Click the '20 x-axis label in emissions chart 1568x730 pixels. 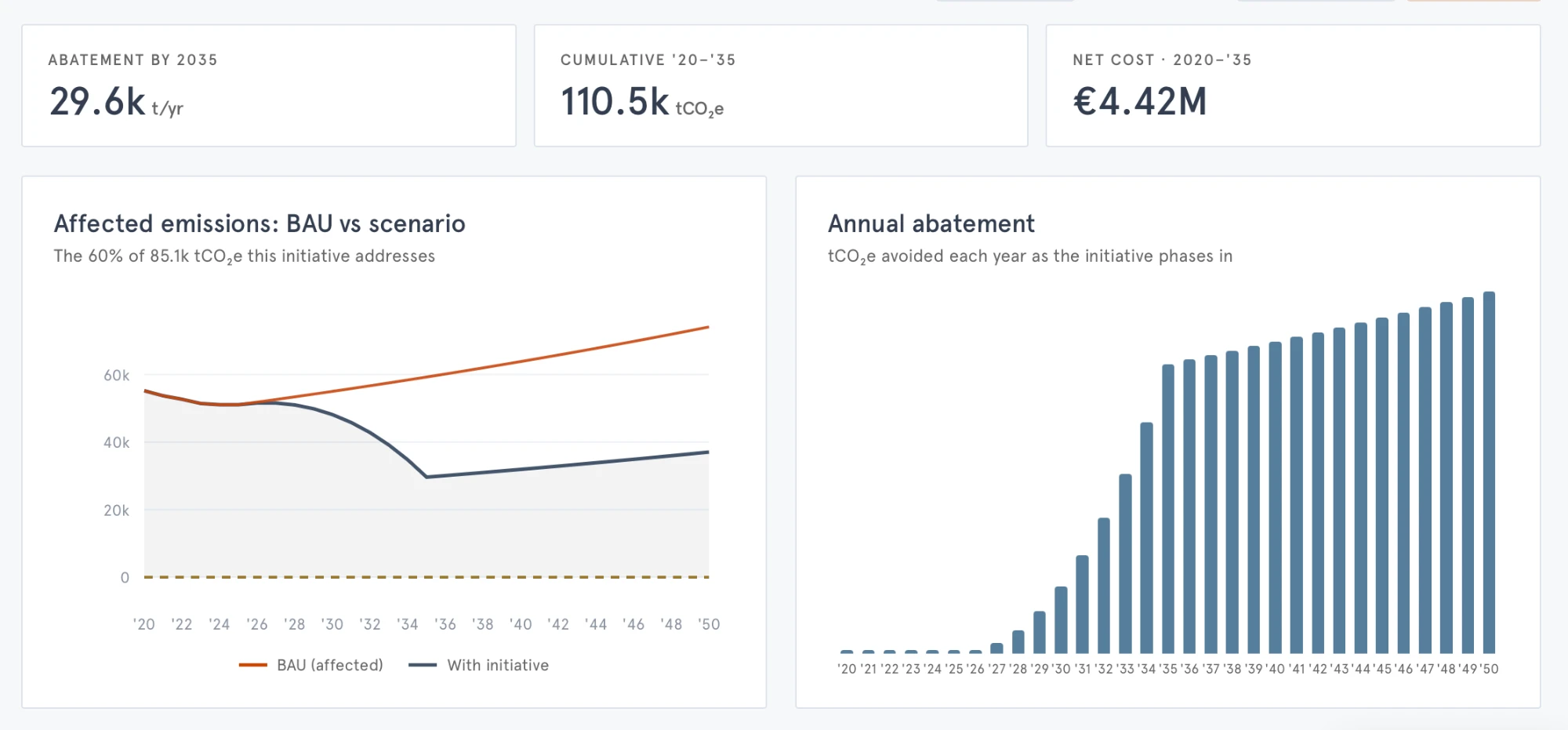pos(144,624)
